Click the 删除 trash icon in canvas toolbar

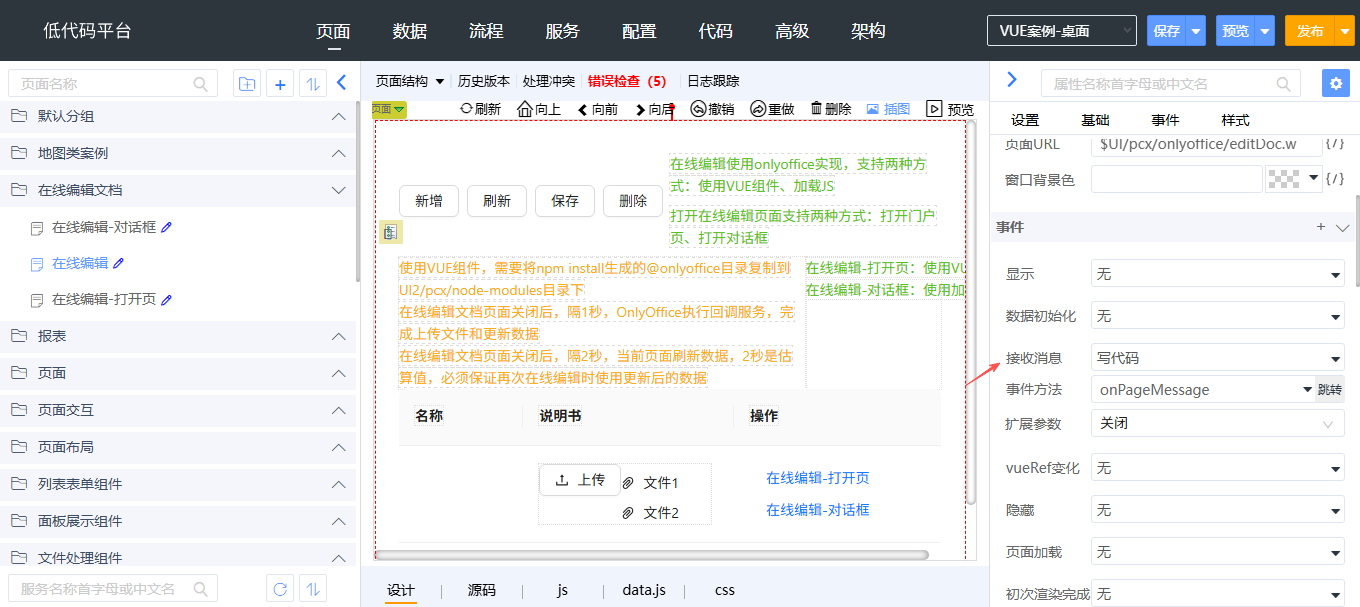pos(817,108)
